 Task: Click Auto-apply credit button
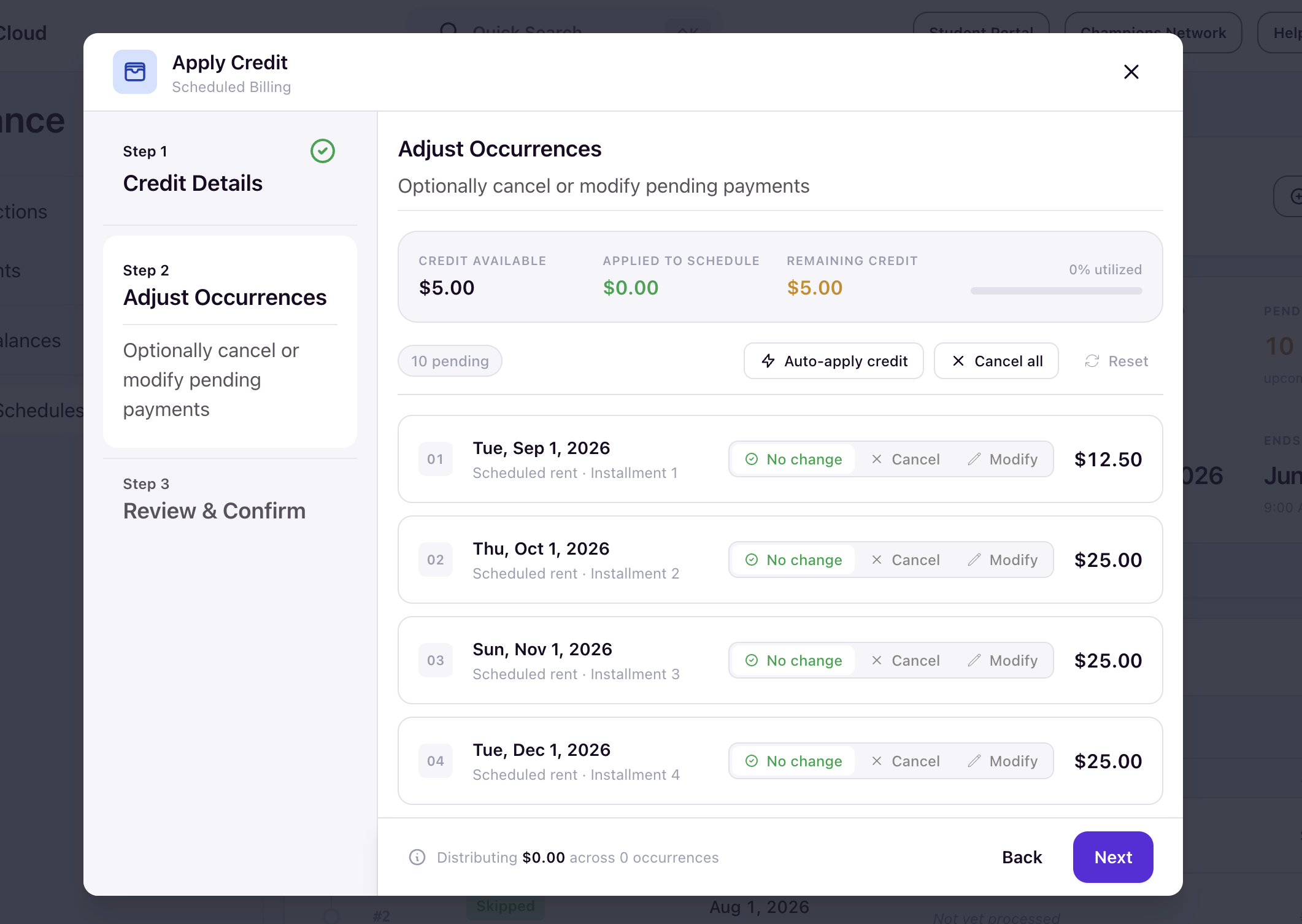(834, 361)
